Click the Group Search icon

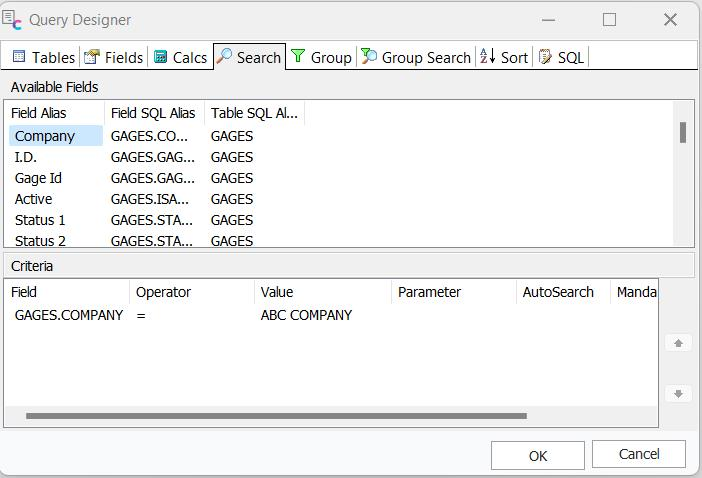369,57
